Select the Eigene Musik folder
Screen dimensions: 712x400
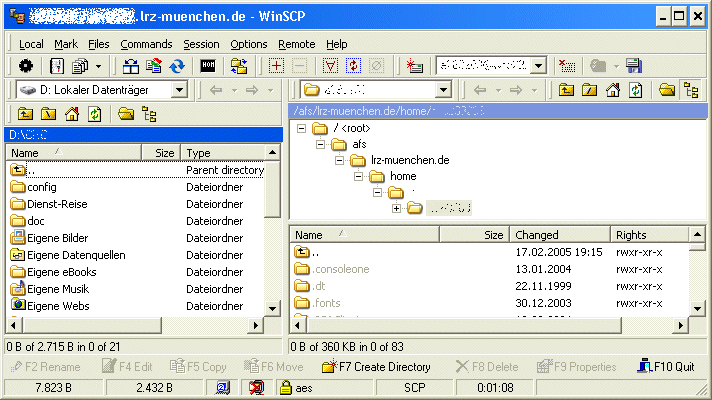tap(58, 289)
